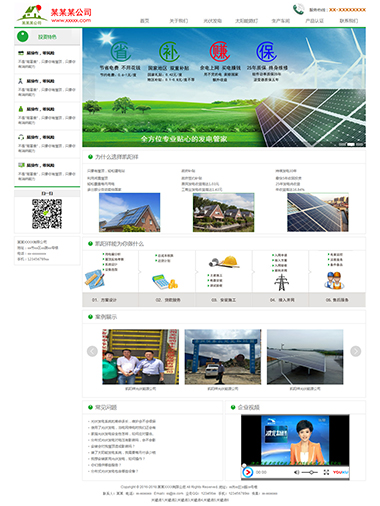Click the green telephone hotline icon

pos(298,9)
